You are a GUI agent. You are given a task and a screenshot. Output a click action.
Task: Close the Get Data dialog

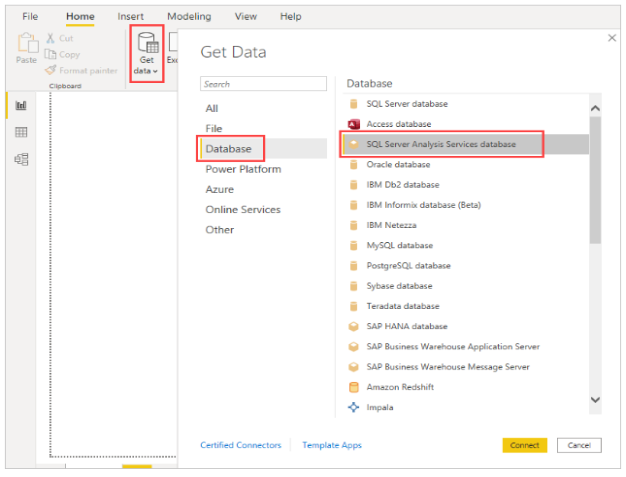pos(612,38)
